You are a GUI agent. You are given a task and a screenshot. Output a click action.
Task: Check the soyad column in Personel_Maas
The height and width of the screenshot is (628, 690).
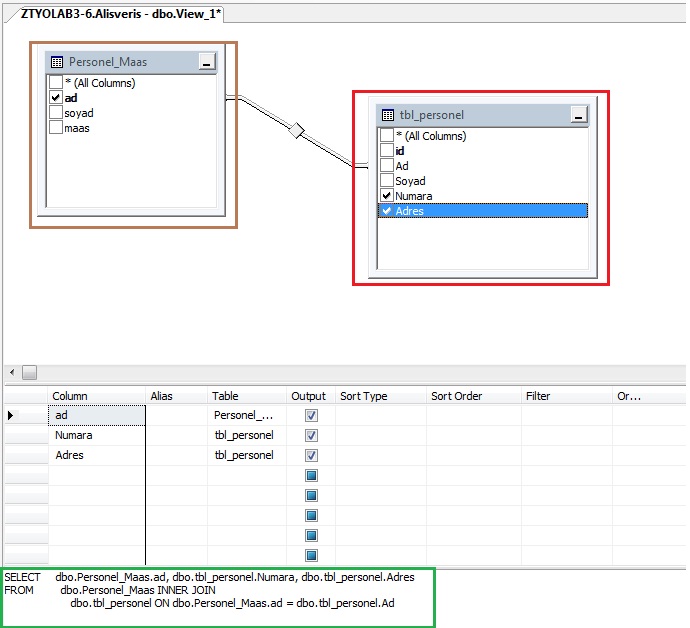pos(57,113)
